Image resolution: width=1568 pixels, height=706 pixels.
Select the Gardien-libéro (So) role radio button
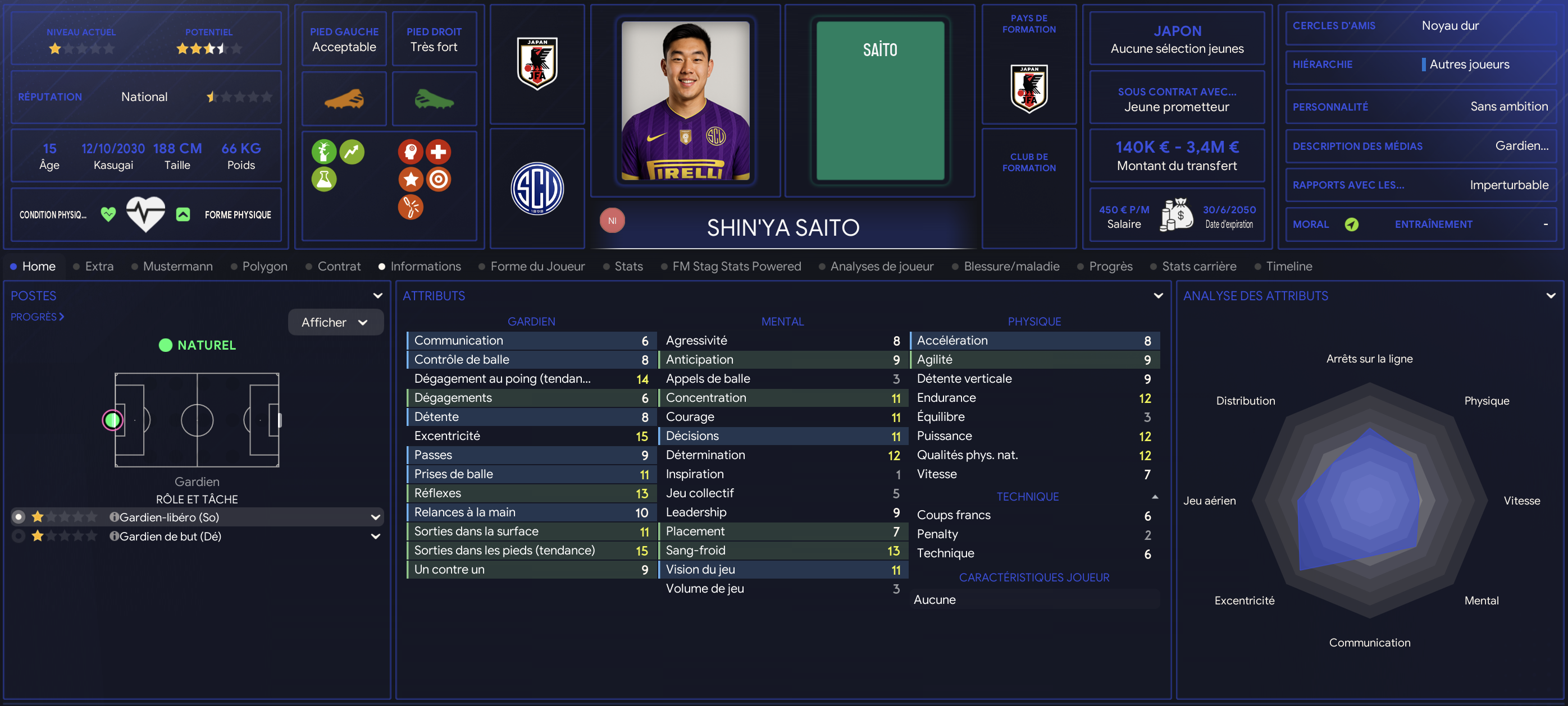click(19, 517)
